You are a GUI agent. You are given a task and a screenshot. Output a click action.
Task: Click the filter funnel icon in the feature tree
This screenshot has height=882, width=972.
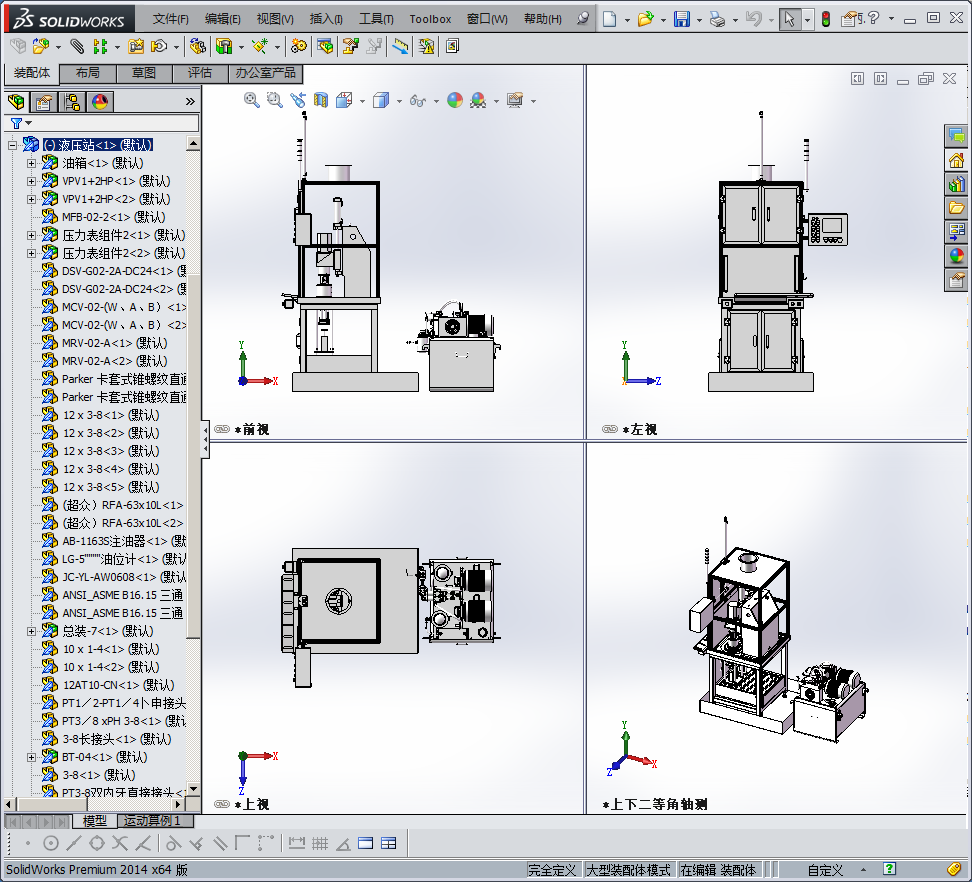click(17, 123)
